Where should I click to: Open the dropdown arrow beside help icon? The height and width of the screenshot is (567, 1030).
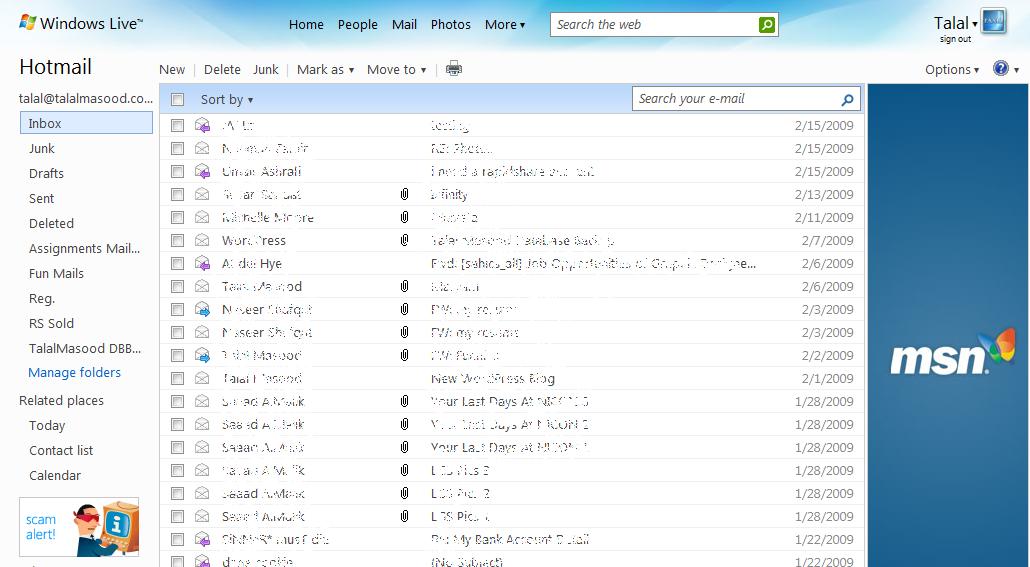[x=1016, y=70]
